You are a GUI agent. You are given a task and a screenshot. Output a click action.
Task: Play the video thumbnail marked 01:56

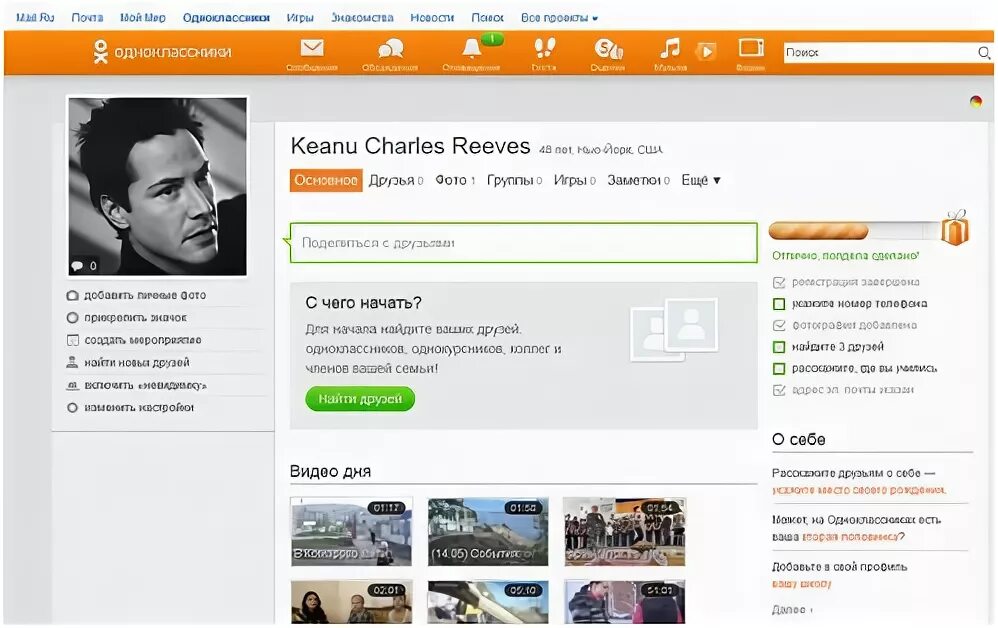click(x=488, y=532)
